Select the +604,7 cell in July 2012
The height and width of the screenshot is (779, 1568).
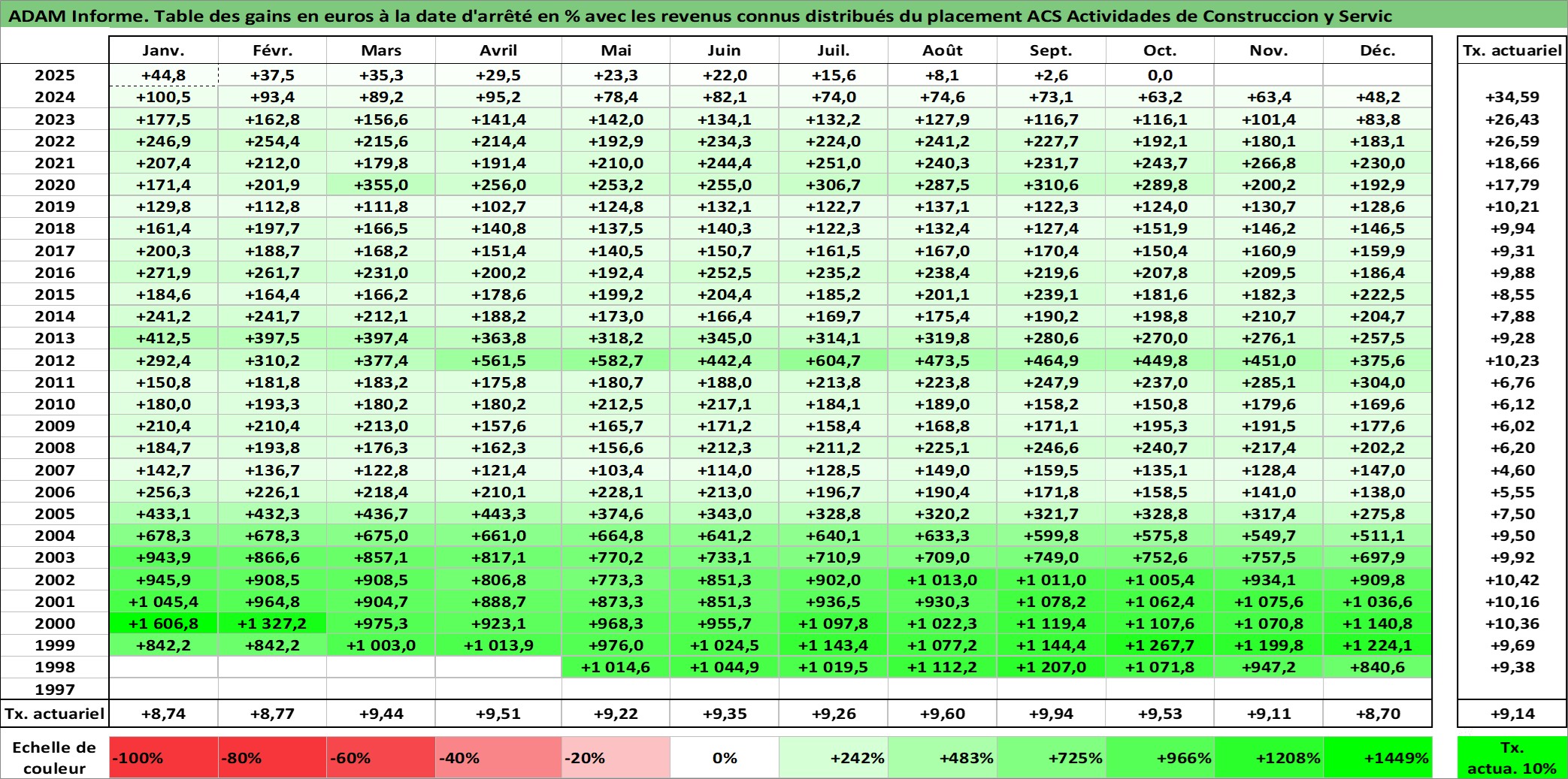(x=834, y=361)
